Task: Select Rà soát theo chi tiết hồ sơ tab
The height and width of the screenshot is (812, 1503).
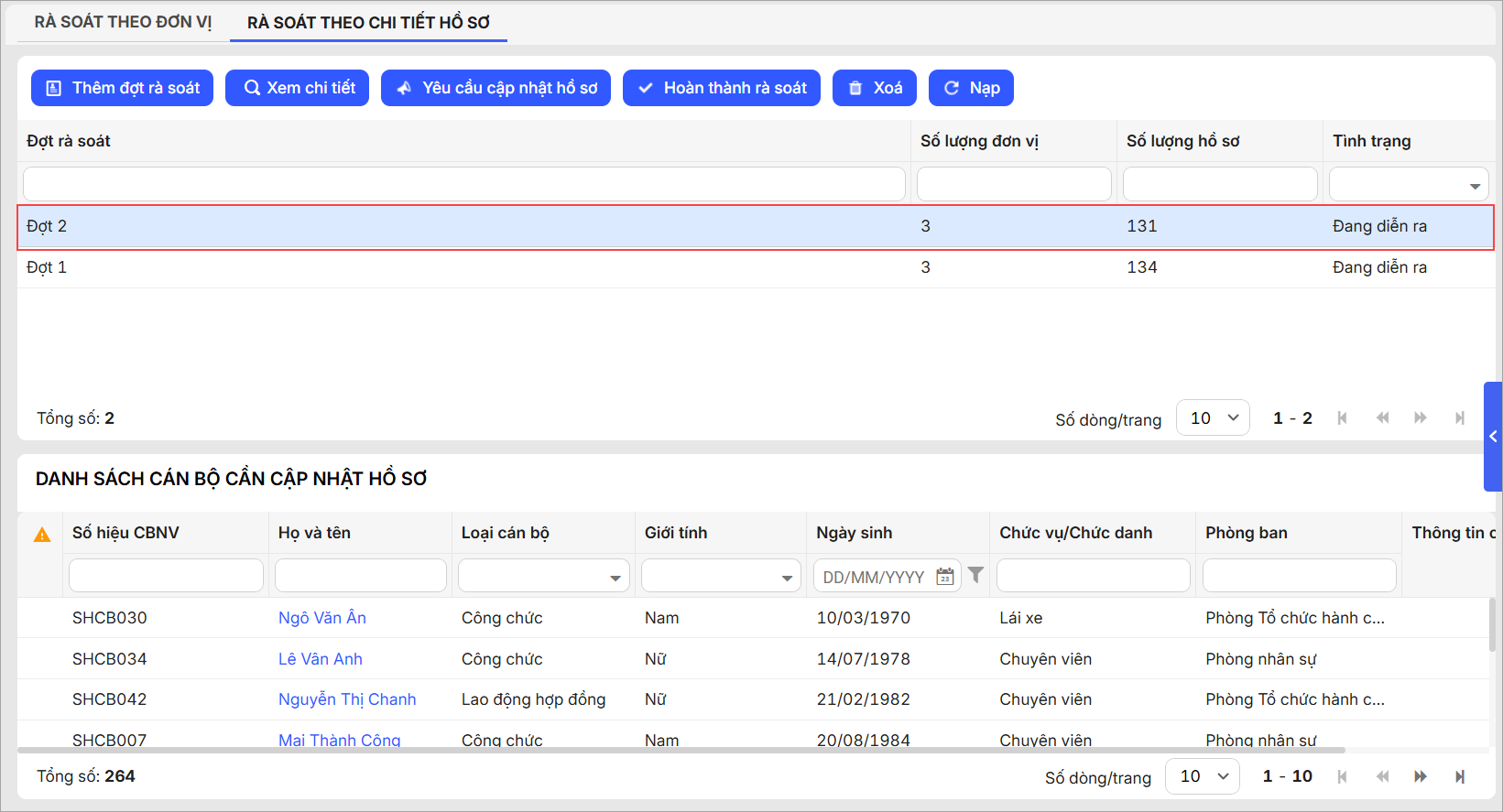Action: click(x=368, y=23)
